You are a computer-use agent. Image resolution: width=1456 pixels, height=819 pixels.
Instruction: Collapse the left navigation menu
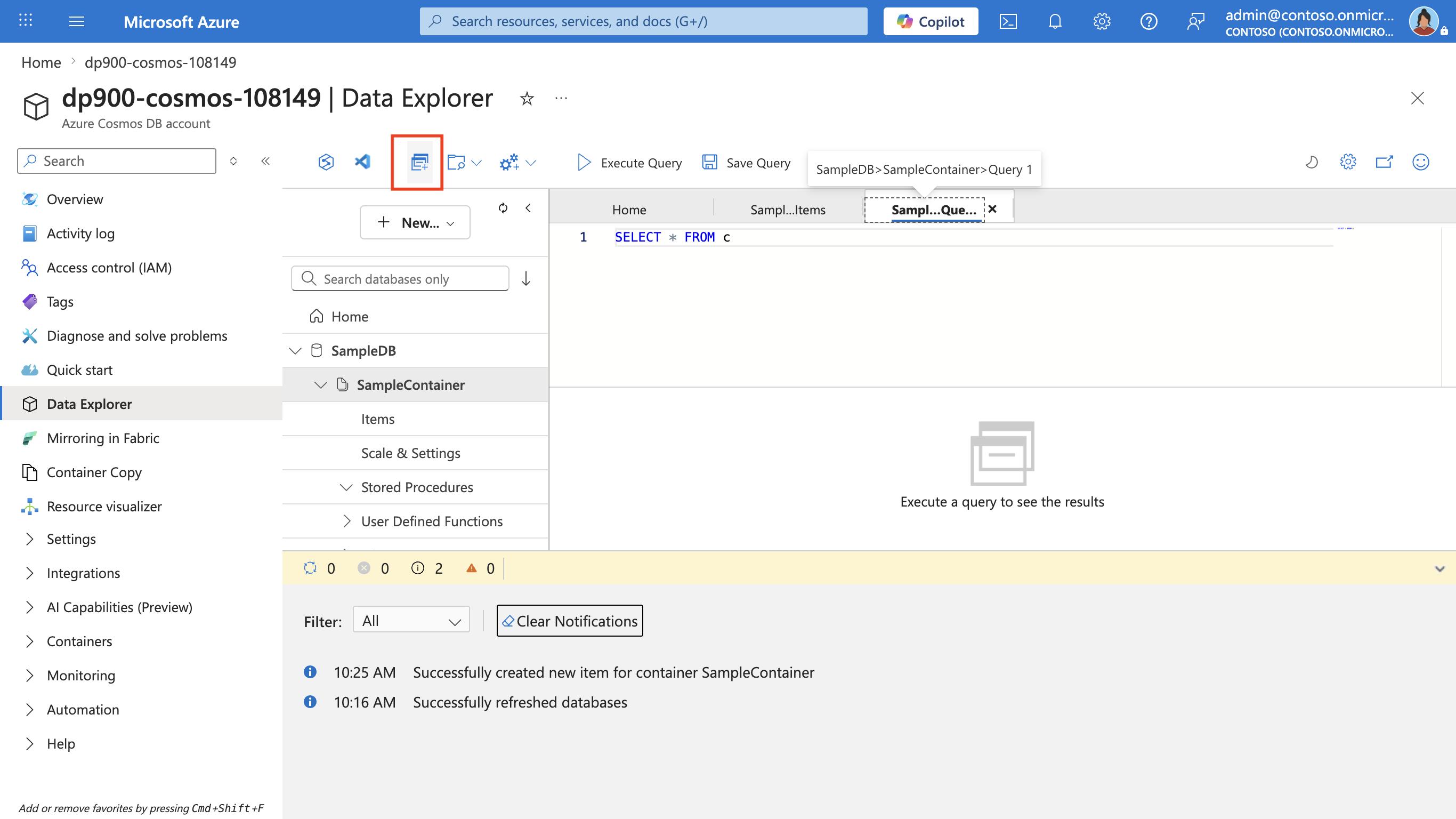pyautogui.click(x=265, y=161)
